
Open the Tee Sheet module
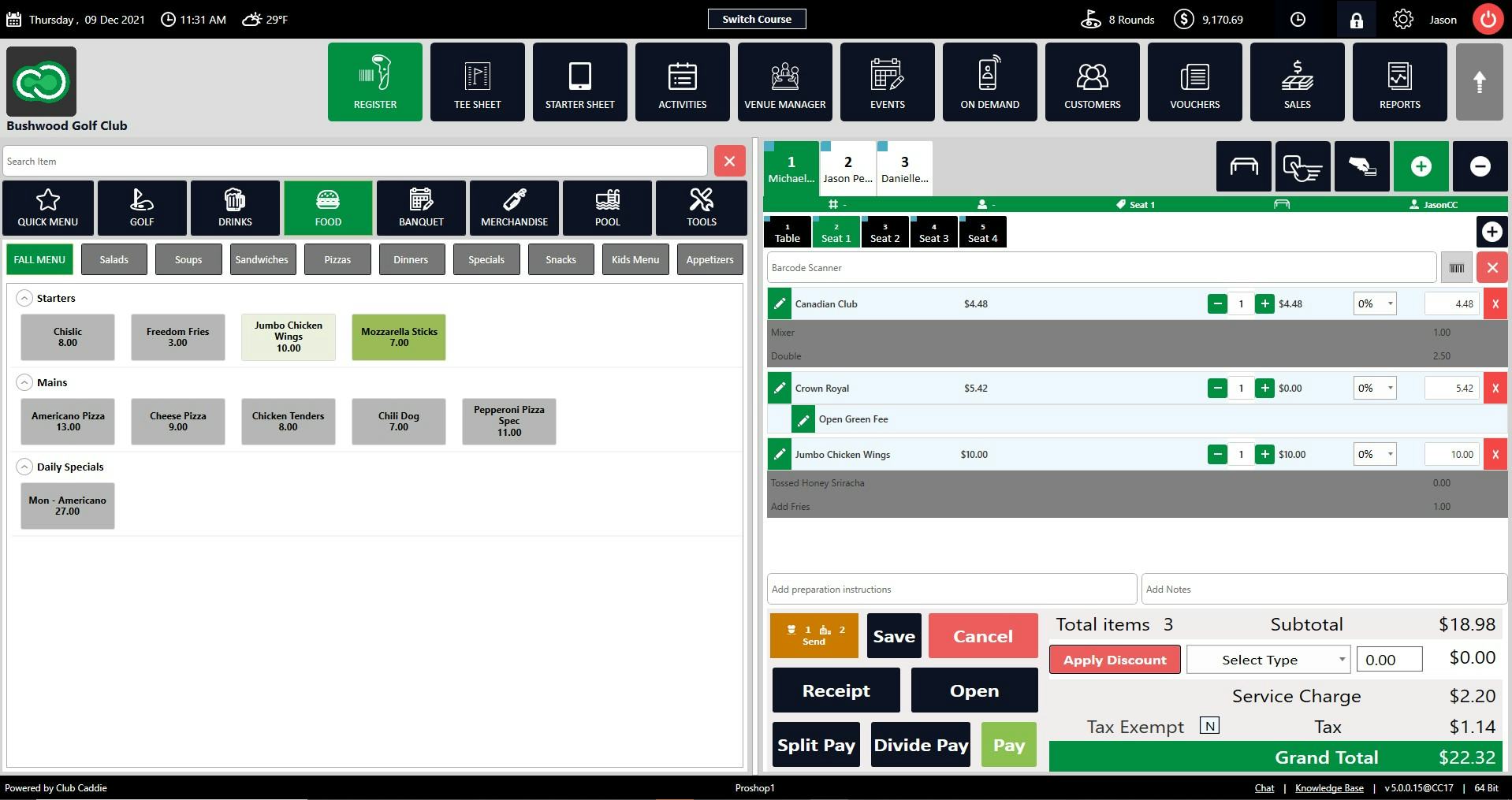[x=477, y=81]
